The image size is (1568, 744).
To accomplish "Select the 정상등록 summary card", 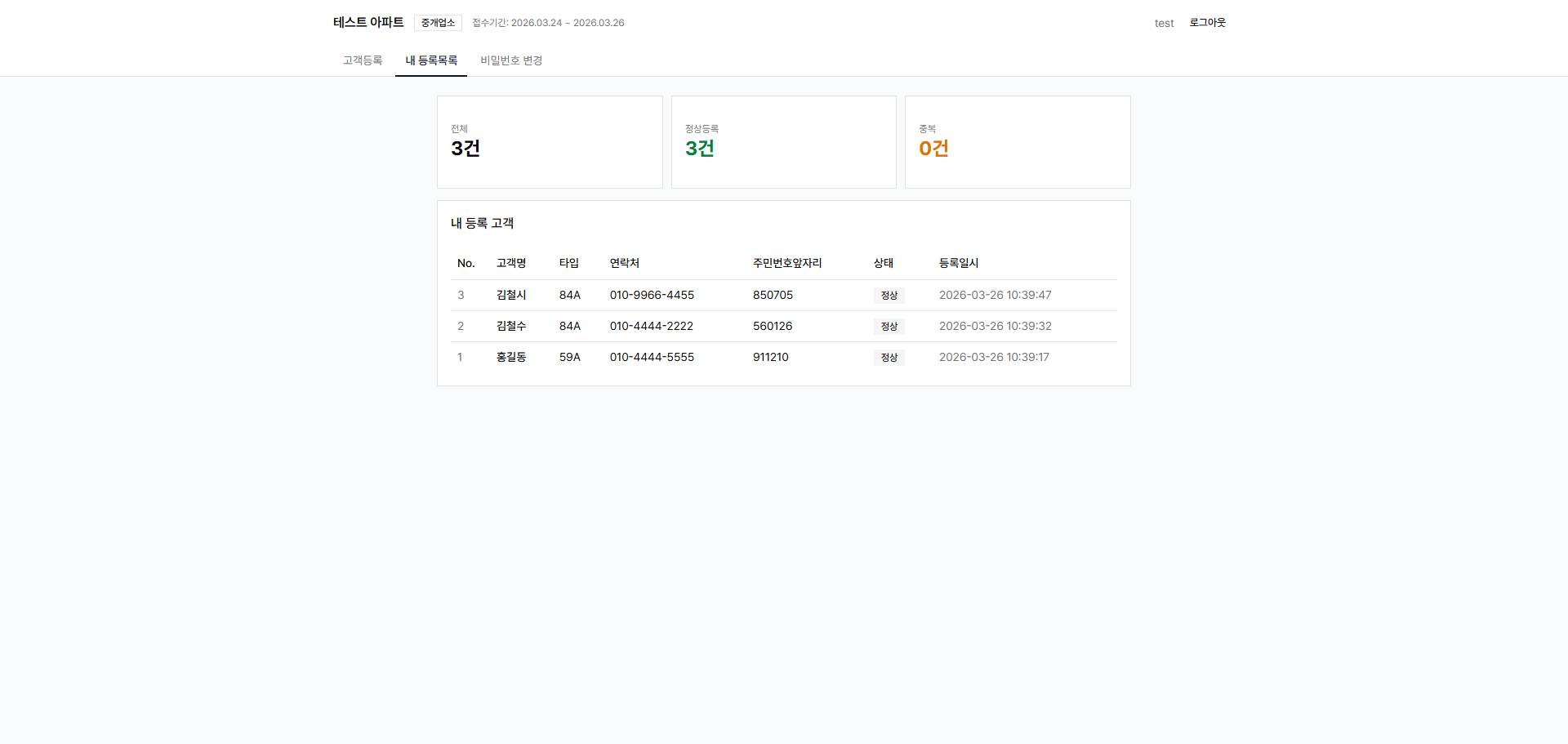I will (x=783, y=141).
